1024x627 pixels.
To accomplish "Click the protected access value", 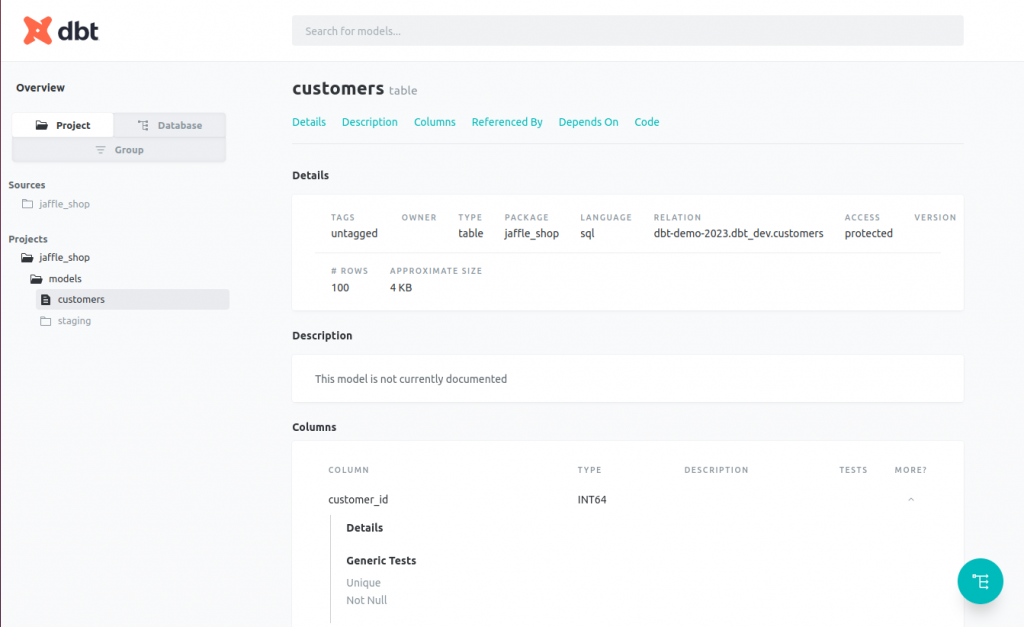I will point(868,233).
